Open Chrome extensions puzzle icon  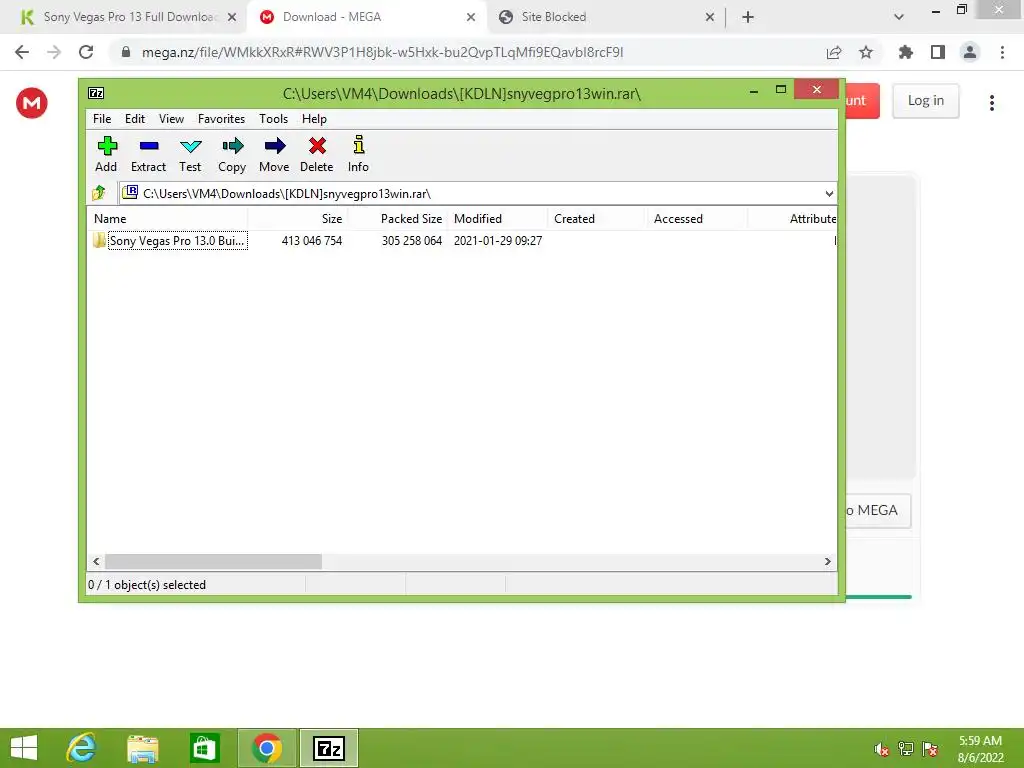click(x=906, y=52)
